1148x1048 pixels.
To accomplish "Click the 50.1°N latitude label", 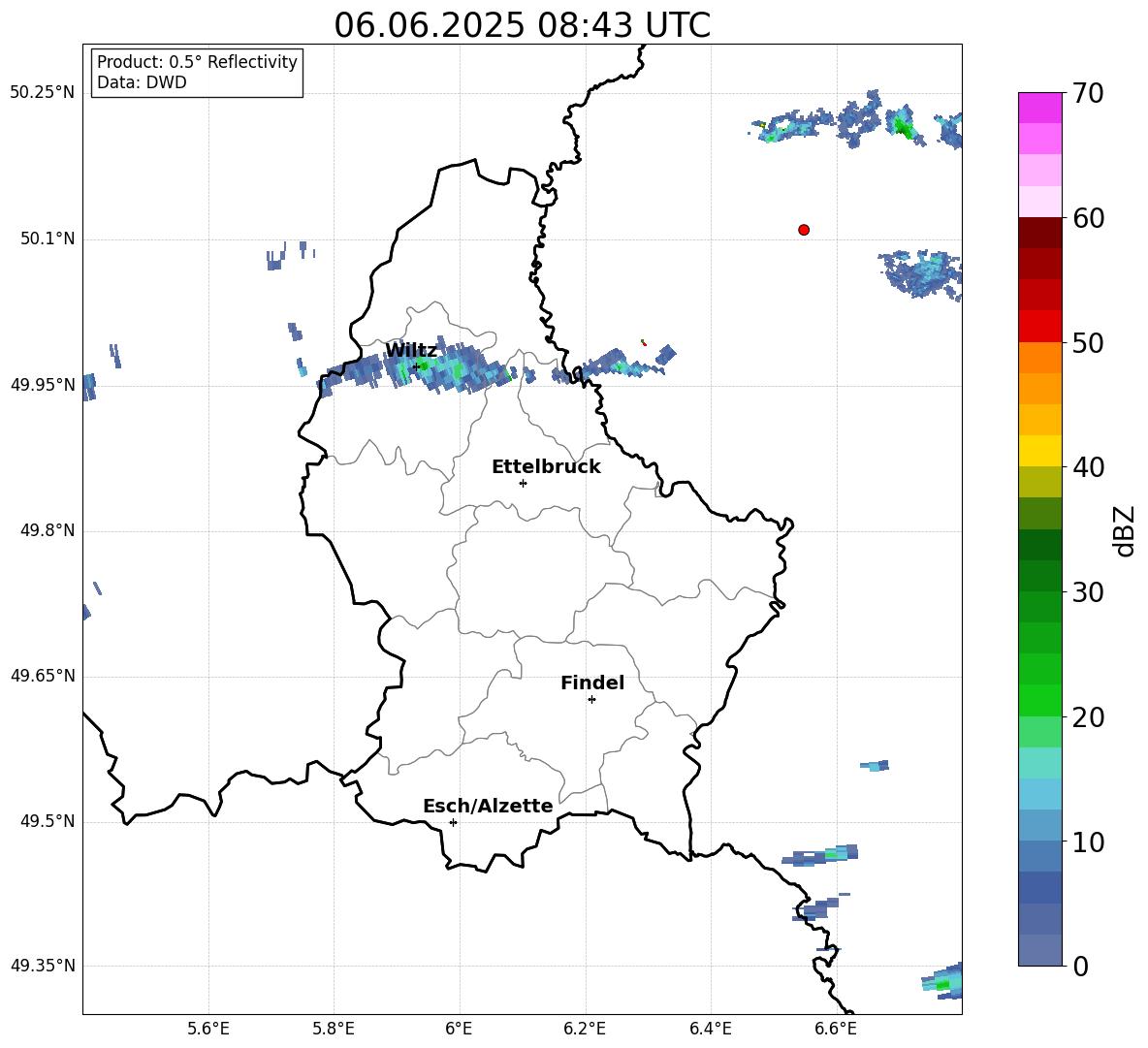I will pos(48,239).
